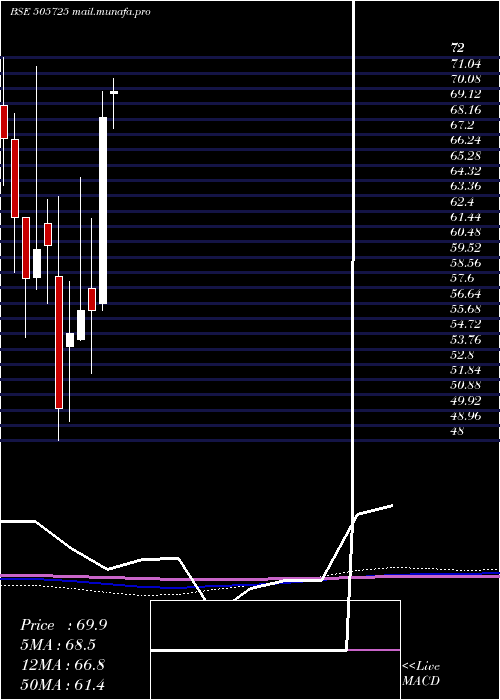Click the 52.8 price axis label
This screenshot has width=500, height=700.
462,355
